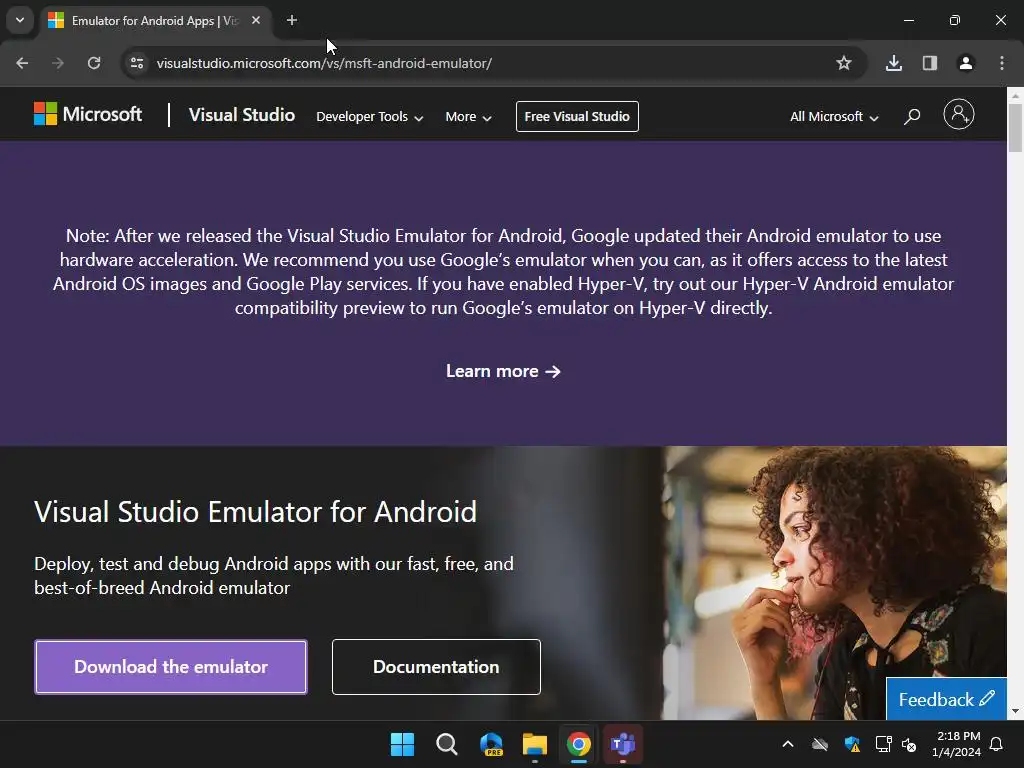Click the forward navigation arrow
The height and width of the screenshot is (768, 1024).
click(x=58, y=63)
